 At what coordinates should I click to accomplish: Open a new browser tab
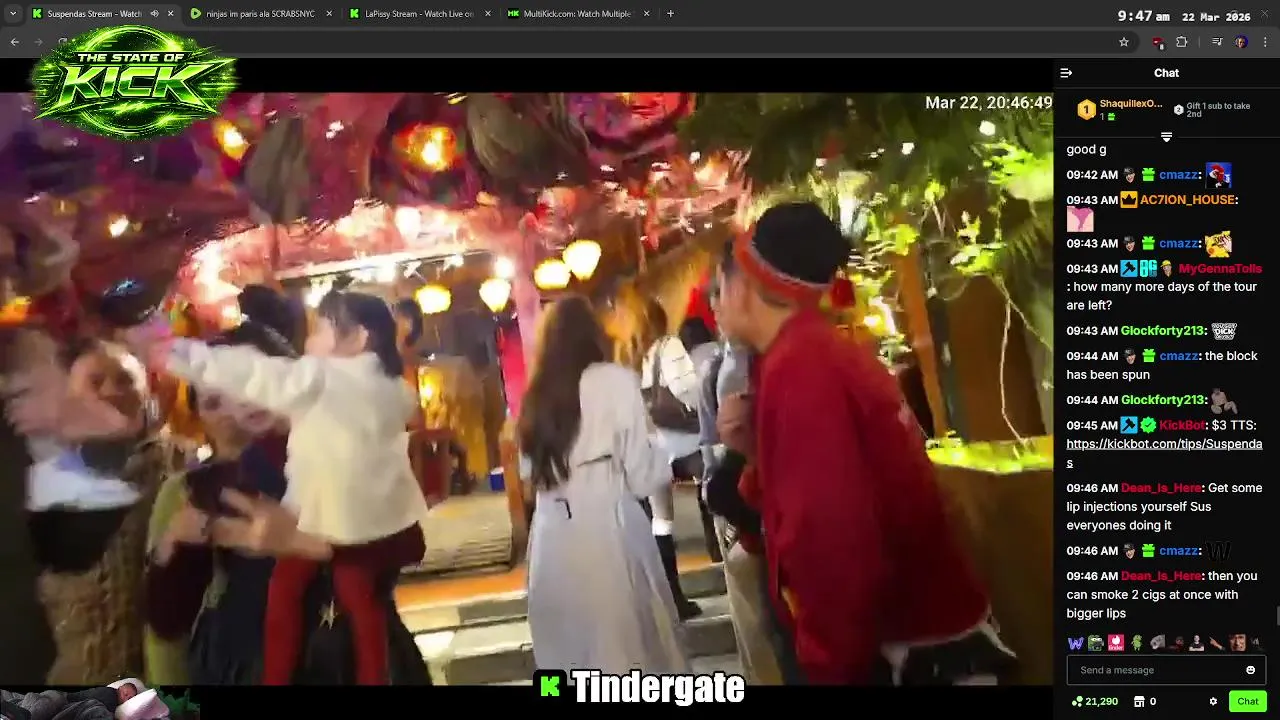(x=670, y=14)
